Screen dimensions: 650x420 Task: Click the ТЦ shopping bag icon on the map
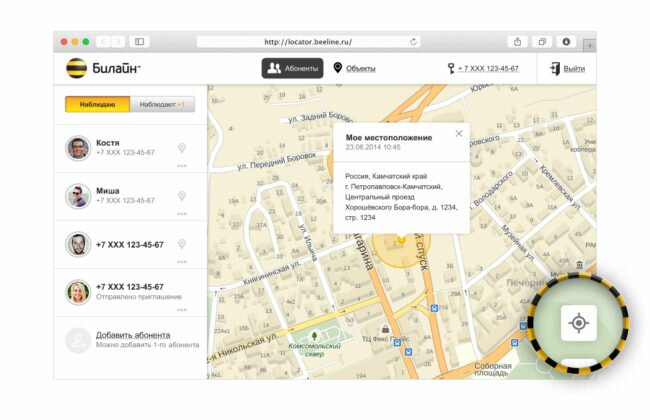tap(386, 329)
